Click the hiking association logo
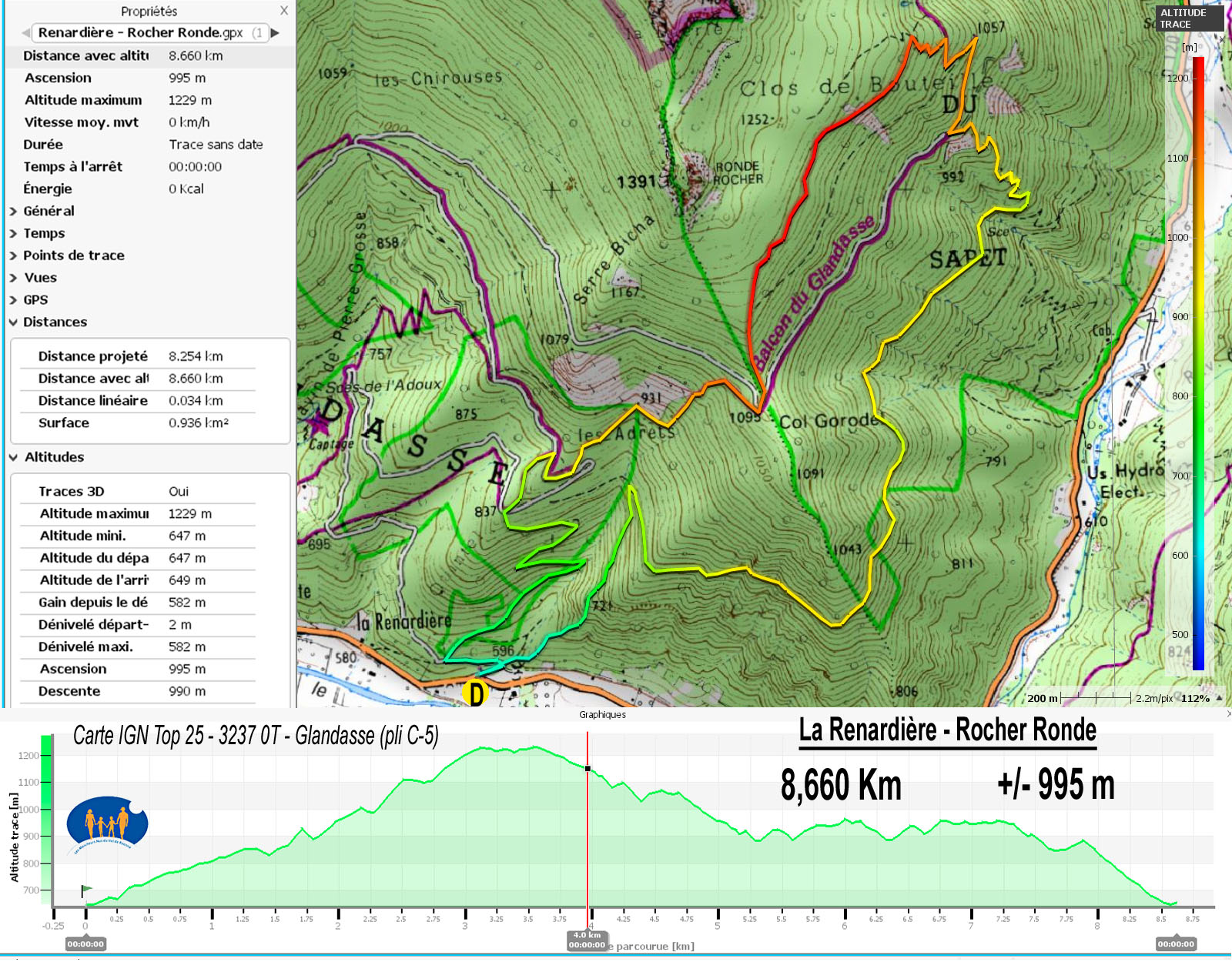 [107, 824]
